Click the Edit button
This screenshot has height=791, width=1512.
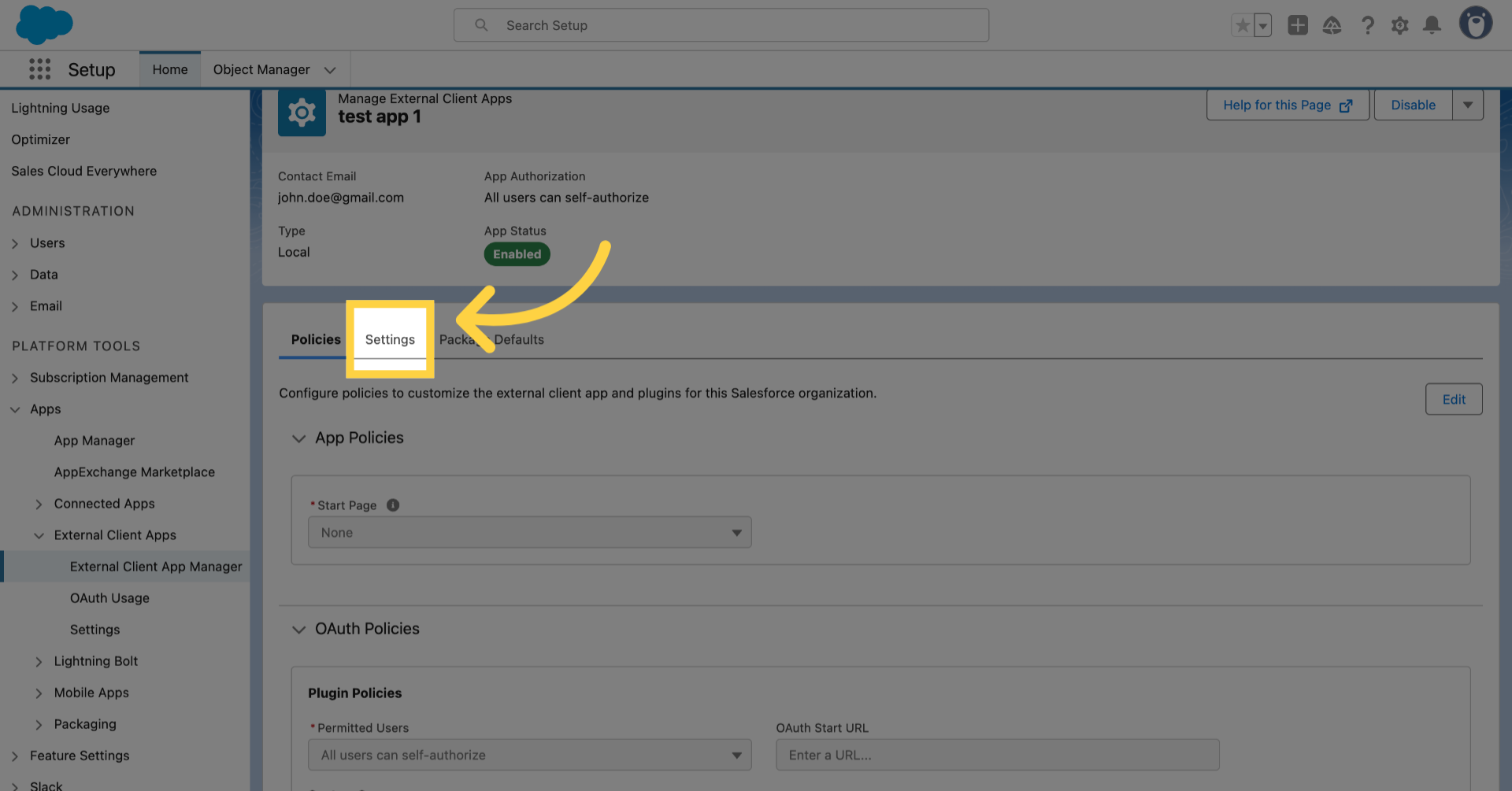click(1453, 399)
